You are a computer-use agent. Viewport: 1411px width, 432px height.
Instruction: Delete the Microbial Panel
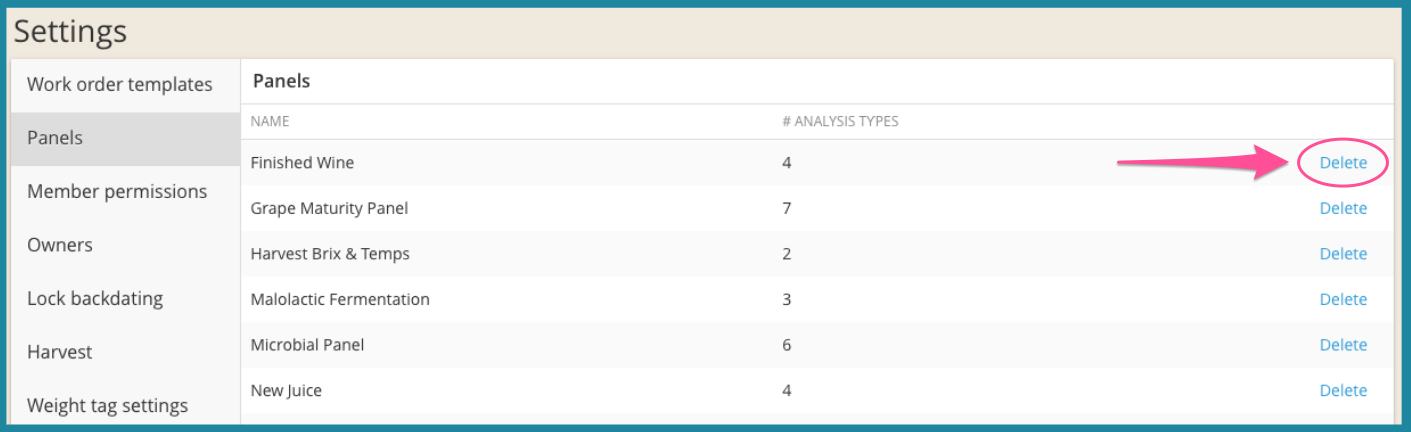[1343, 345]
